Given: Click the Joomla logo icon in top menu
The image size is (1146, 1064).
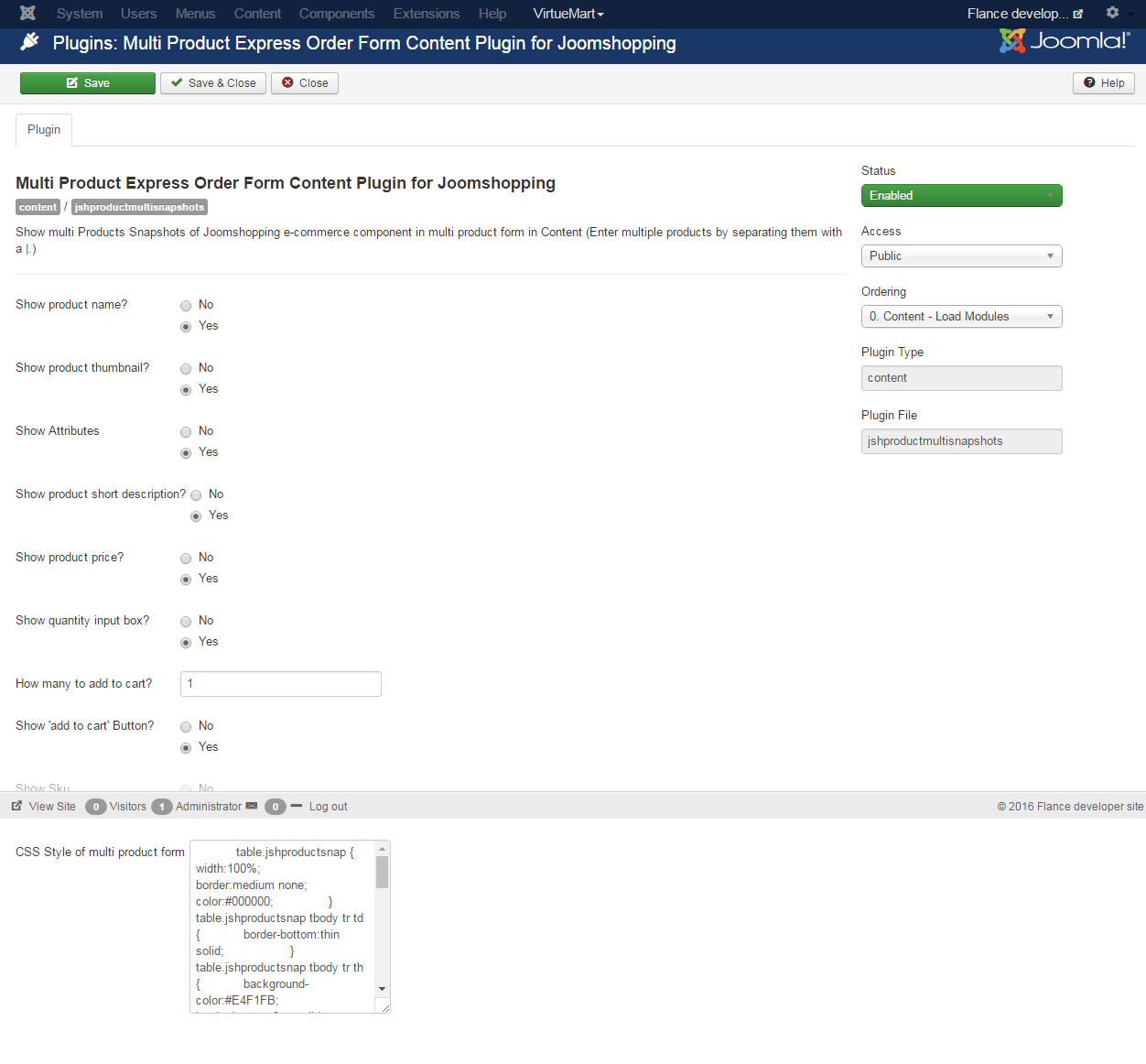Looking at the screenshot, I should tap(28, 13).
